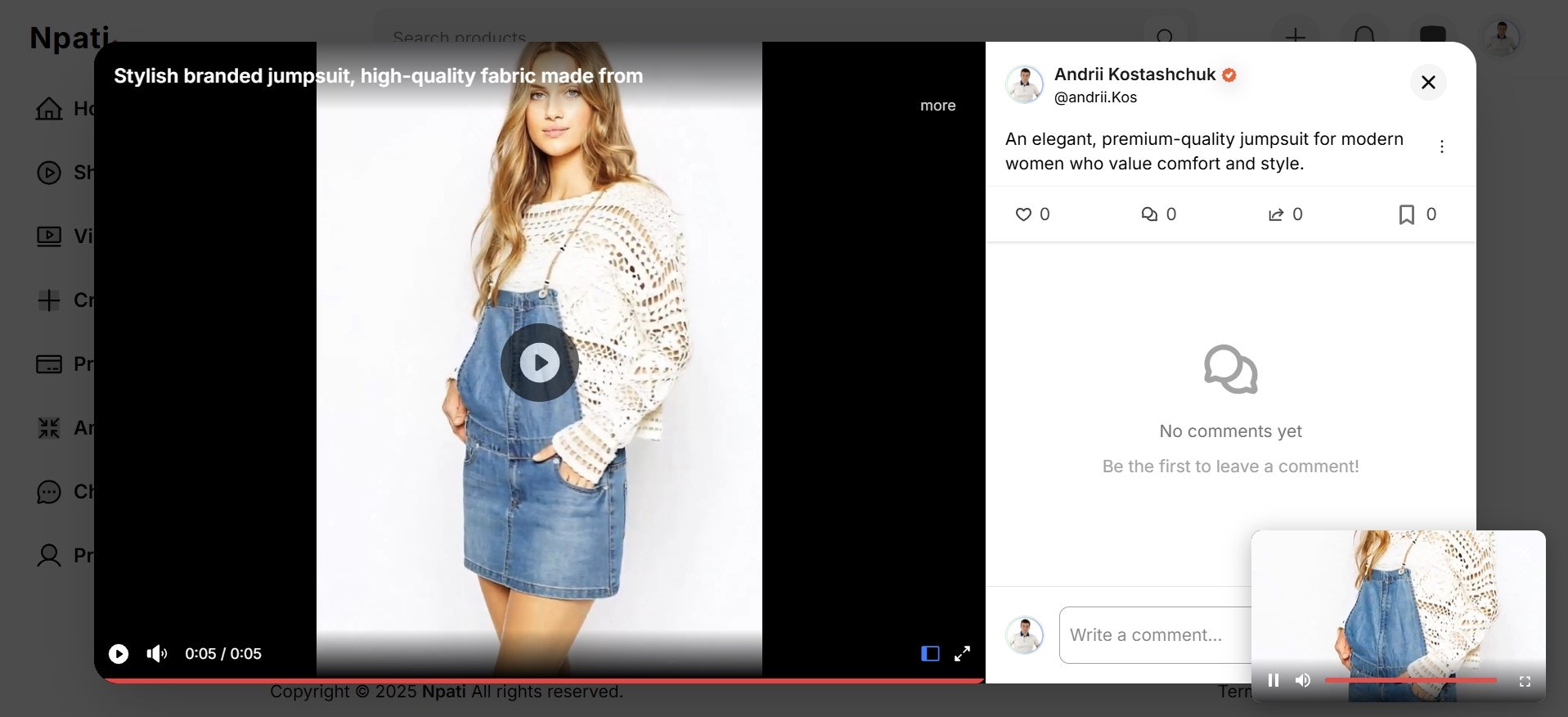Open comments via the comment bubble icon

1149,214
